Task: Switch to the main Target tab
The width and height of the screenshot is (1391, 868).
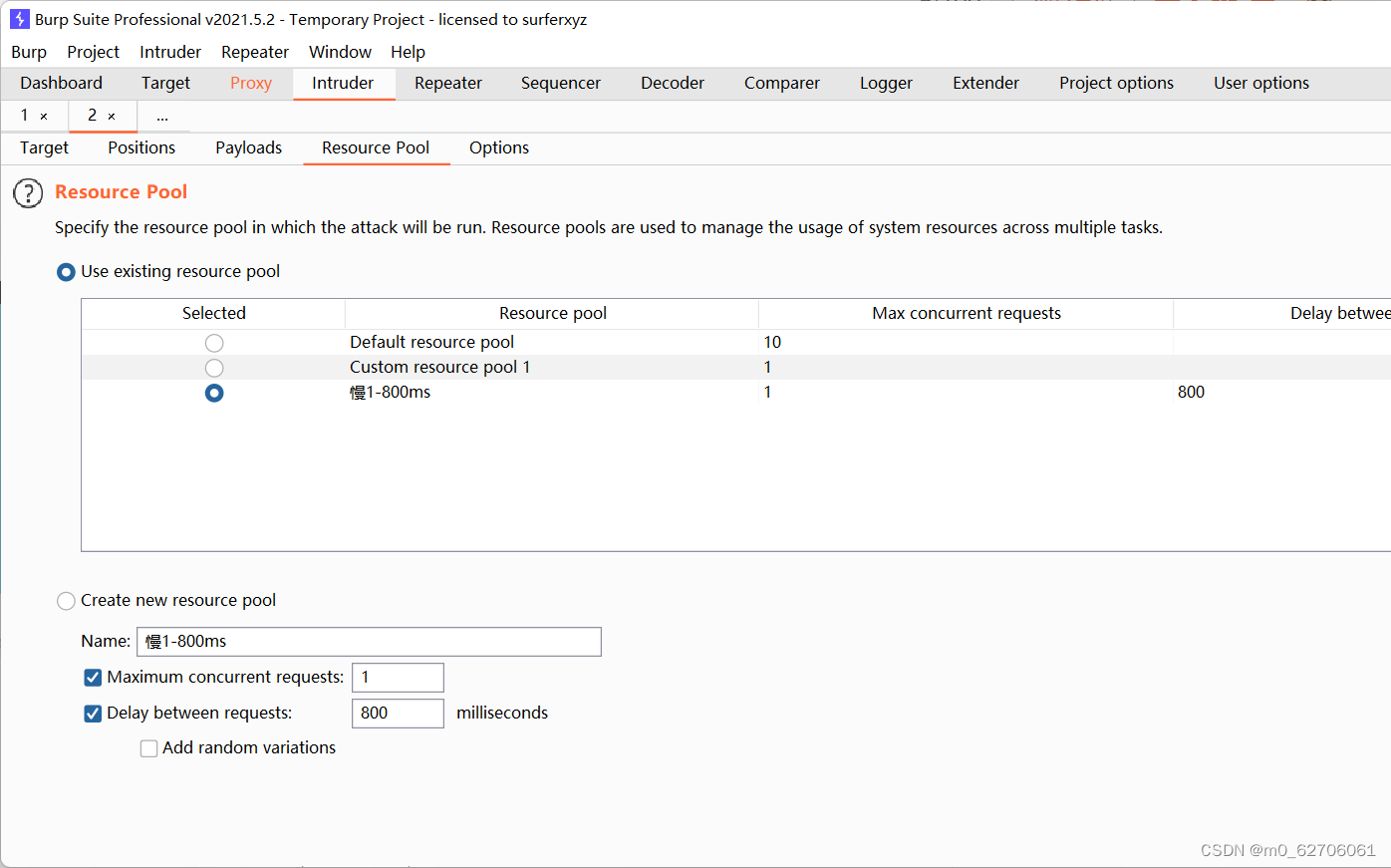Action: tap(165, 83)
